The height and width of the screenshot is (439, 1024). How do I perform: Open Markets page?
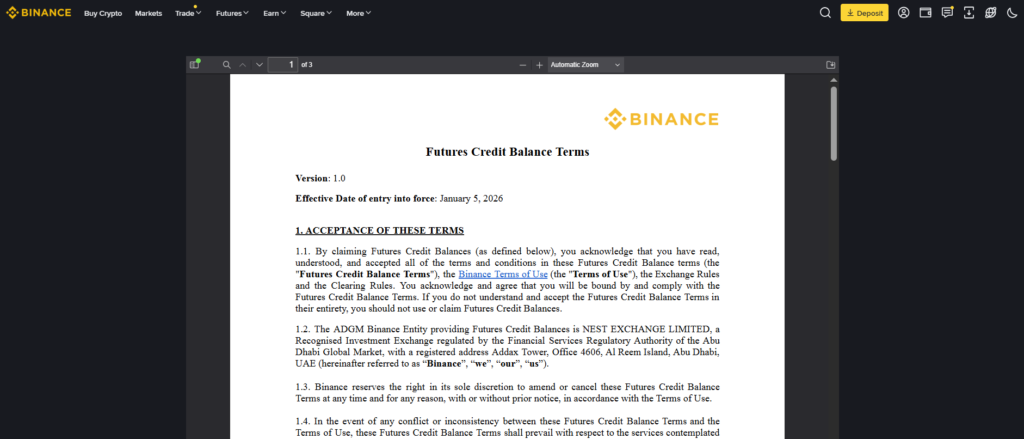148,13
